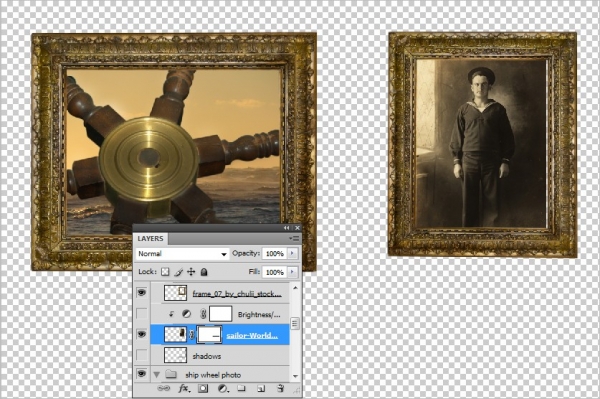Click the layers list scrollbar handle
The height and width of the screenshot is (399, 600).
295,324
